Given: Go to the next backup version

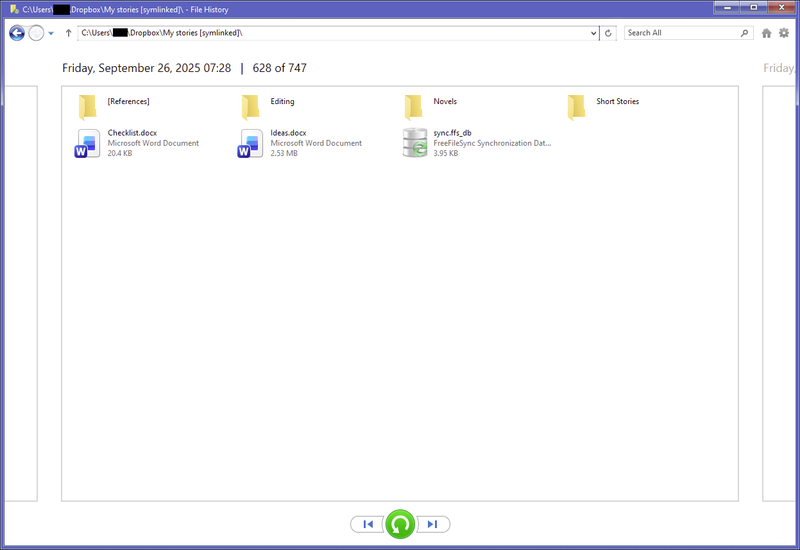Looking at the screenshot, I should point(433,524).
